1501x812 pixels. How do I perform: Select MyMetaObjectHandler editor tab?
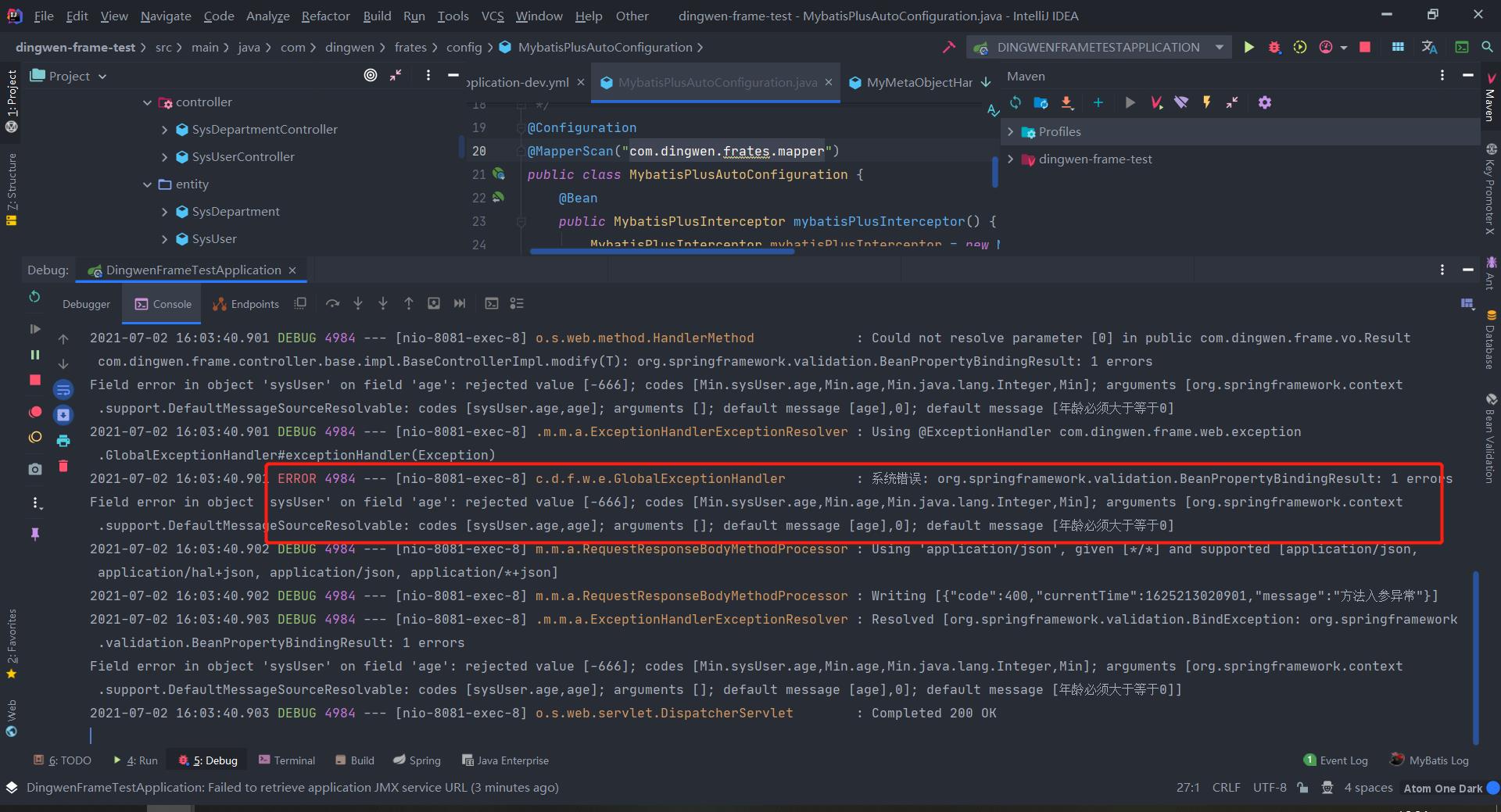(911, 82)
